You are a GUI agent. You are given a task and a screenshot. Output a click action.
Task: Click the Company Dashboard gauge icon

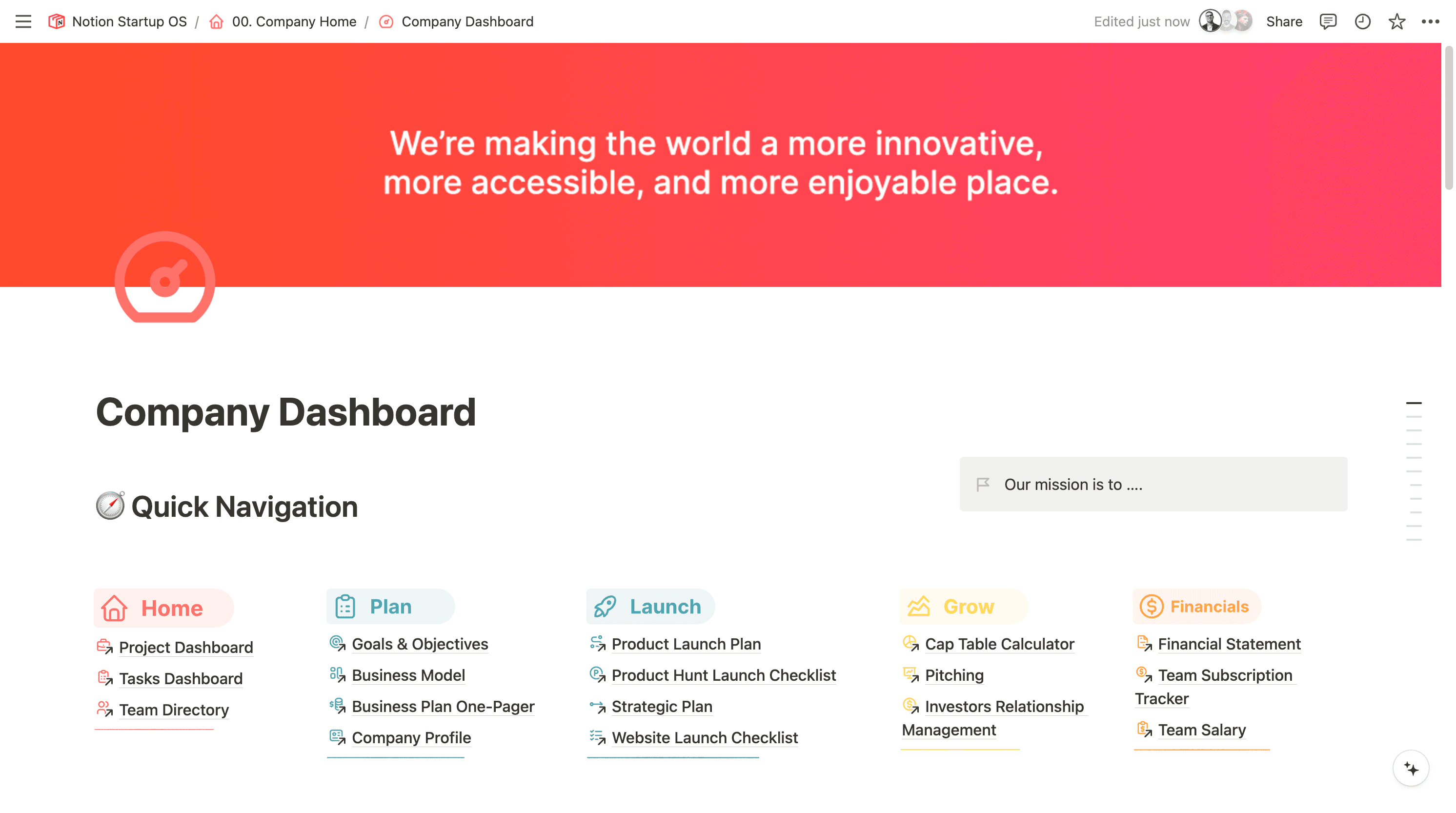click(165, 280)
